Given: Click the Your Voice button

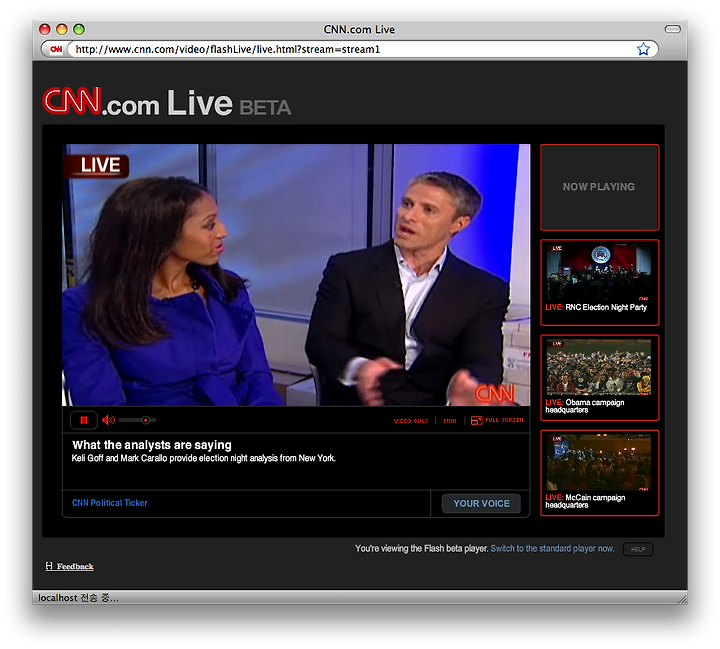Looking at the screenshot, I should tap(481, 503).
